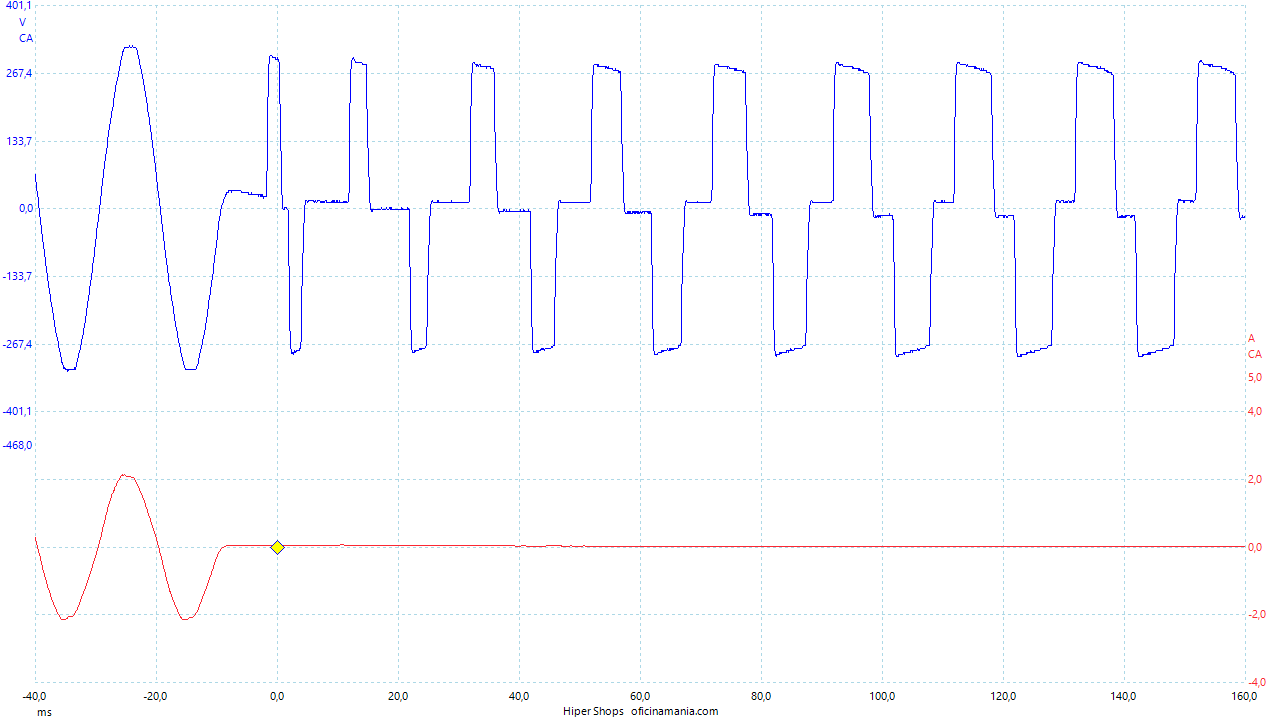Click the red 4,0 current axis label
The image size is (1280, 720).
tap(1254, 411)
